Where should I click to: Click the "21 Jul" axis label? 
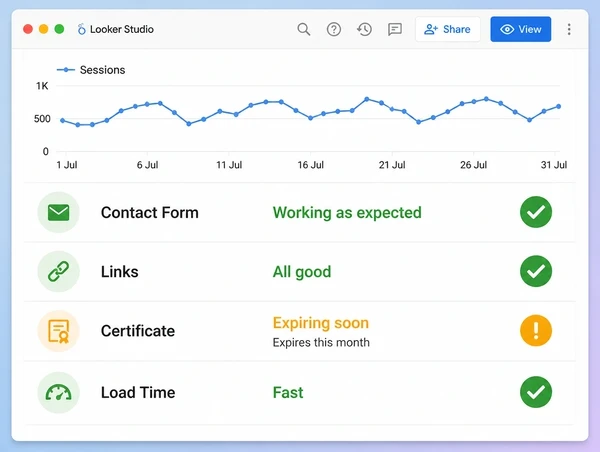(392, 165)
